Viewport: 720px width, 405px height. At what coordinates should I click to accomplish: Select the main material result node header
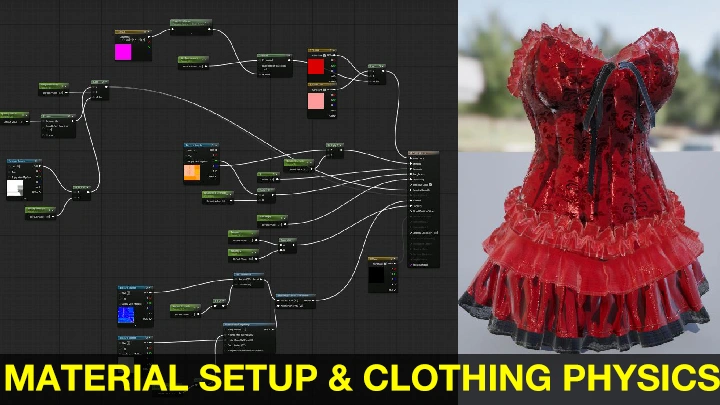[x=423, y=153]
